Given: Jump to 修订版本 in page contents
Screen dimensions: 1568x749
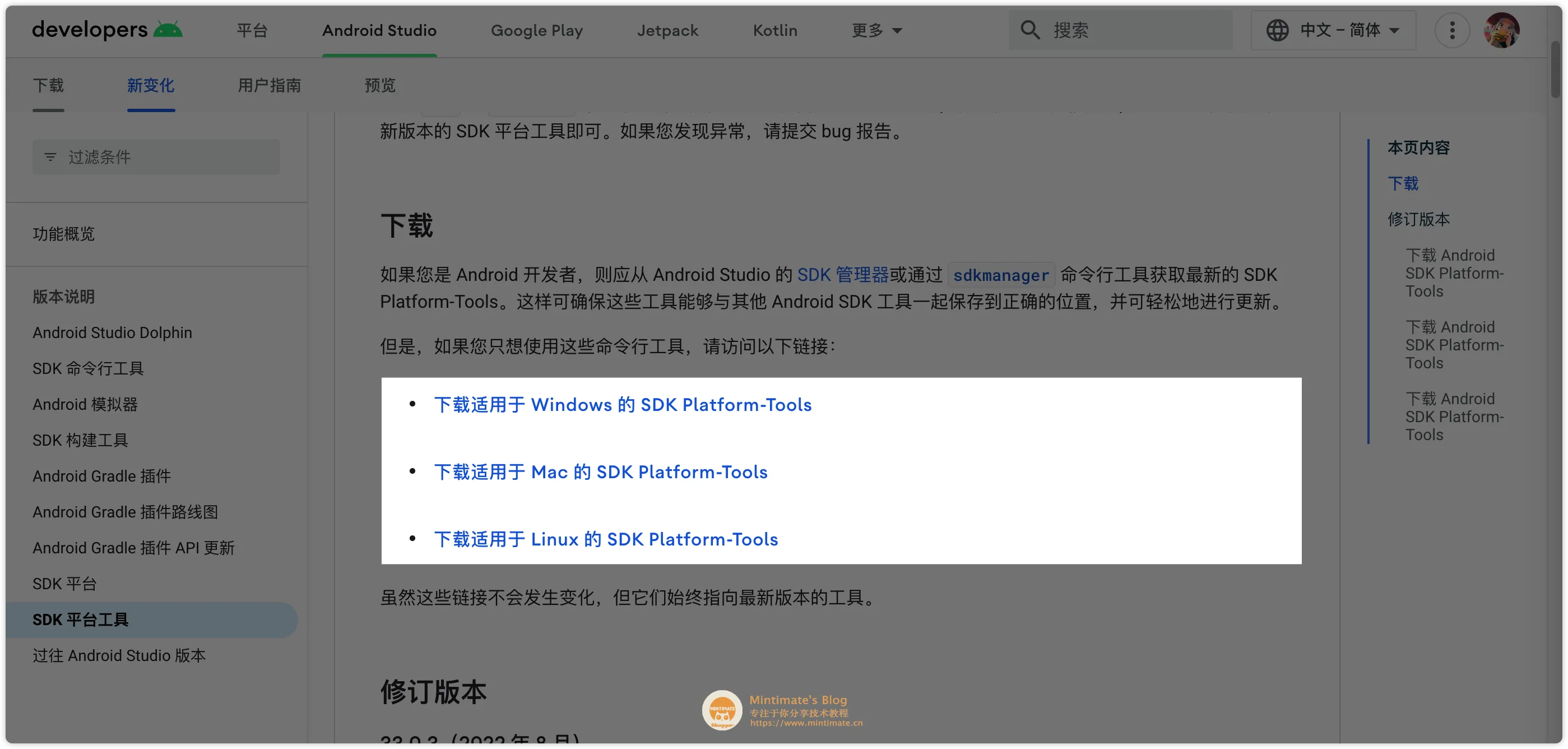Looking at the screenshot, I should click(1418, 219).
